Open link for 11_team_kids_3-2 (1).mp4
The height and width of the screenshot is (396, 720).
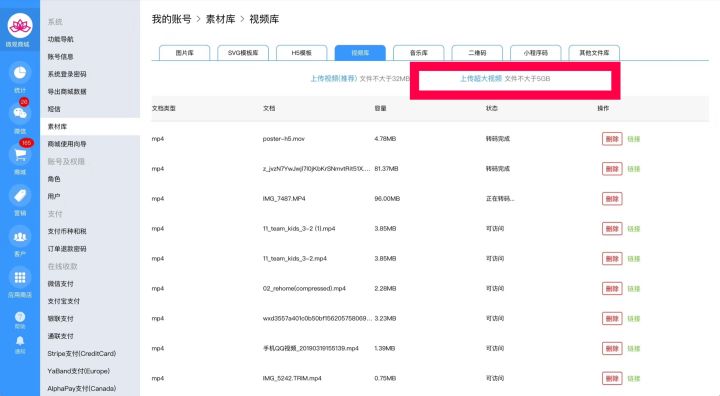pos(634,228)
